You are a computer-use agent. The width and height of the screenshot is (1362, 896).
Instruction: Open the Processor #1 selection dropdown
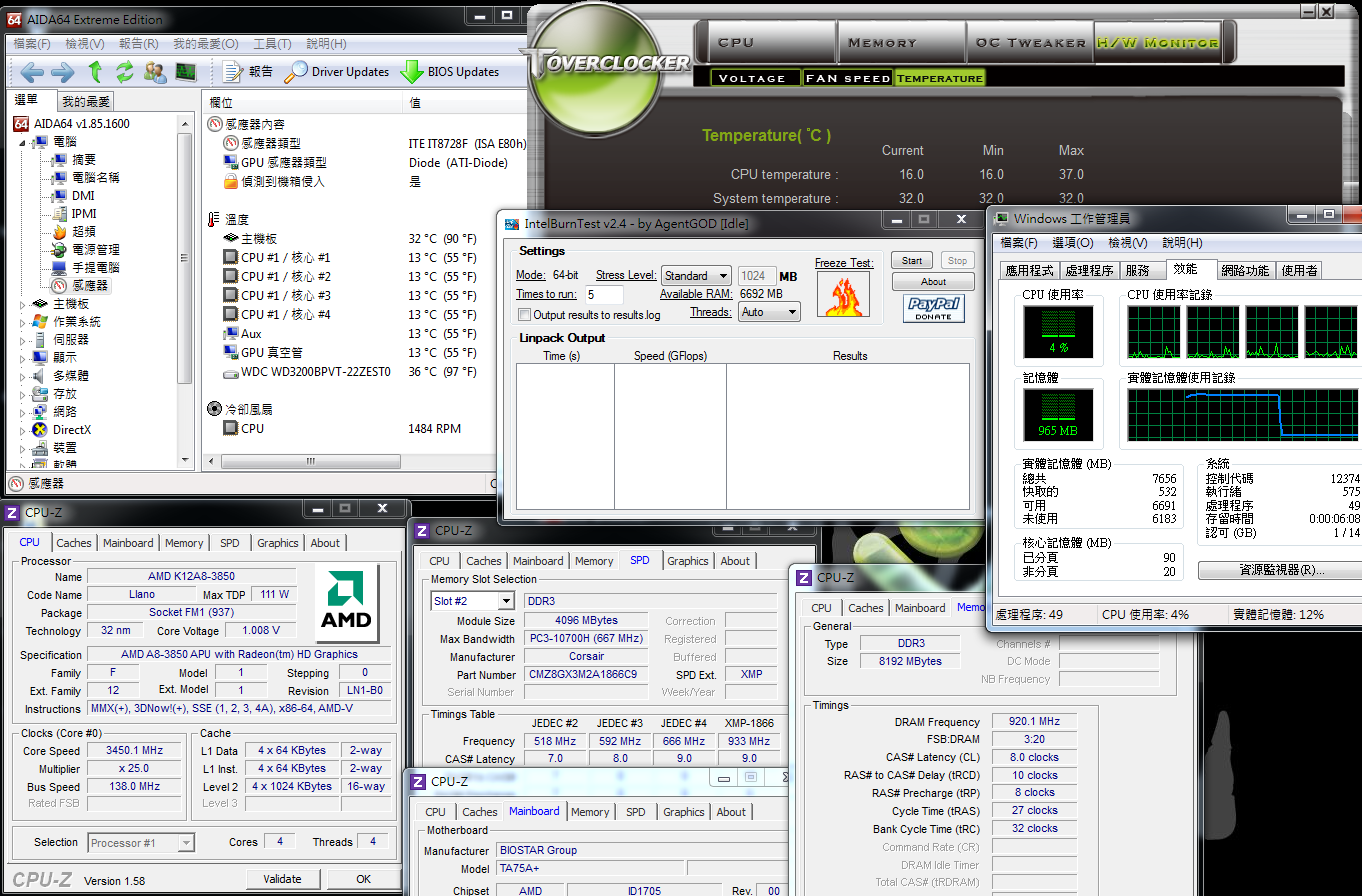(141, 843)
